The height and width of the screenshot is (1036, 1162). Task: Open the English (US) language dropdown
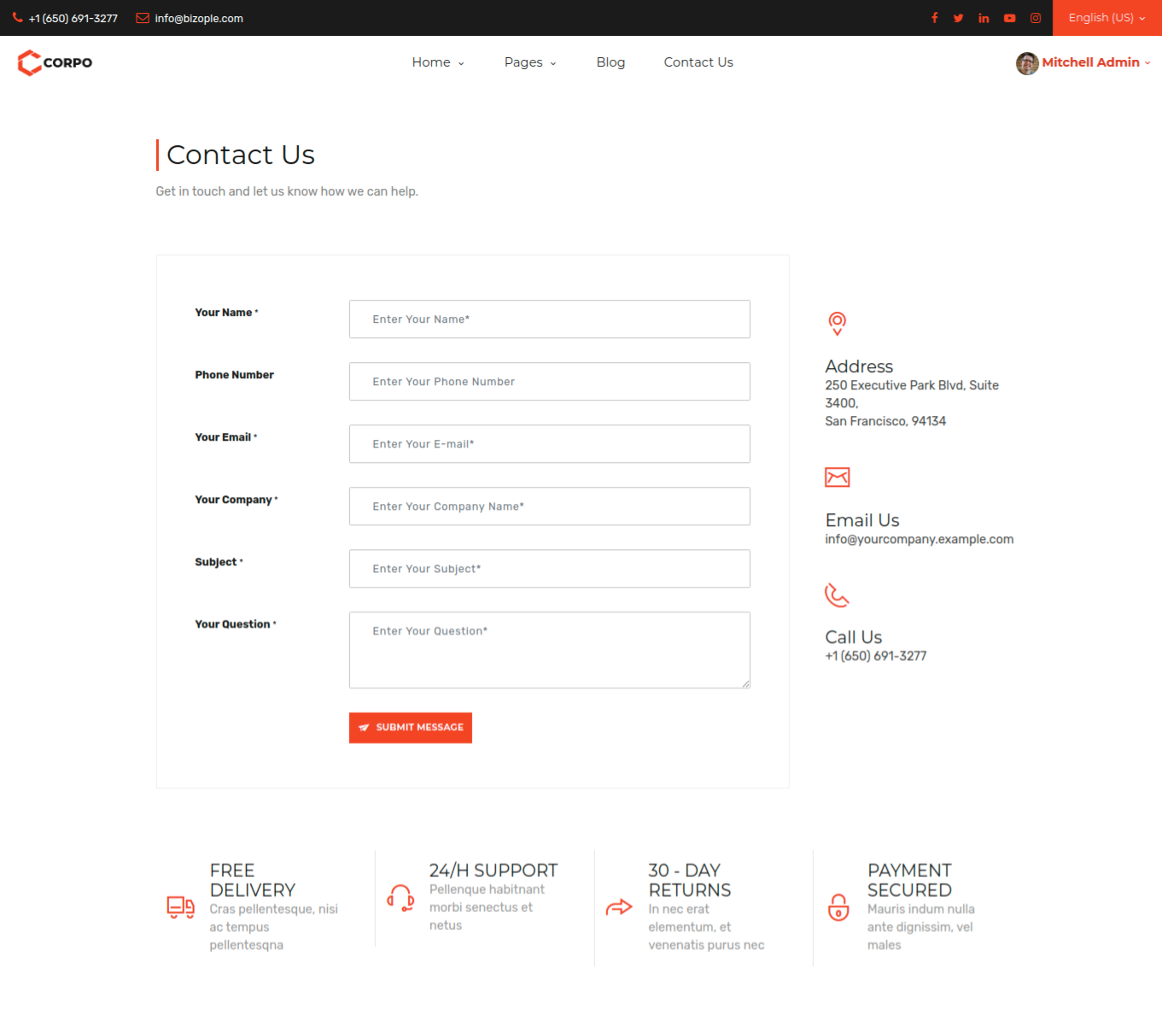click(x=1107, y=18)
